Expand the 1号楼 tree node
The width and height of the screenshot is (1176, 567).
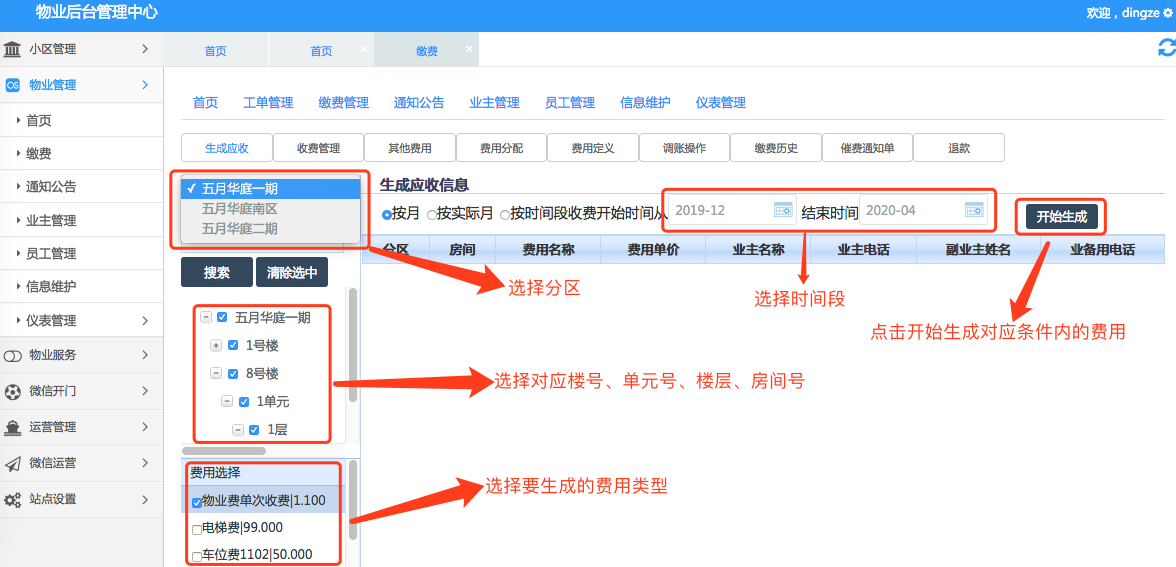tap(216, 346)
